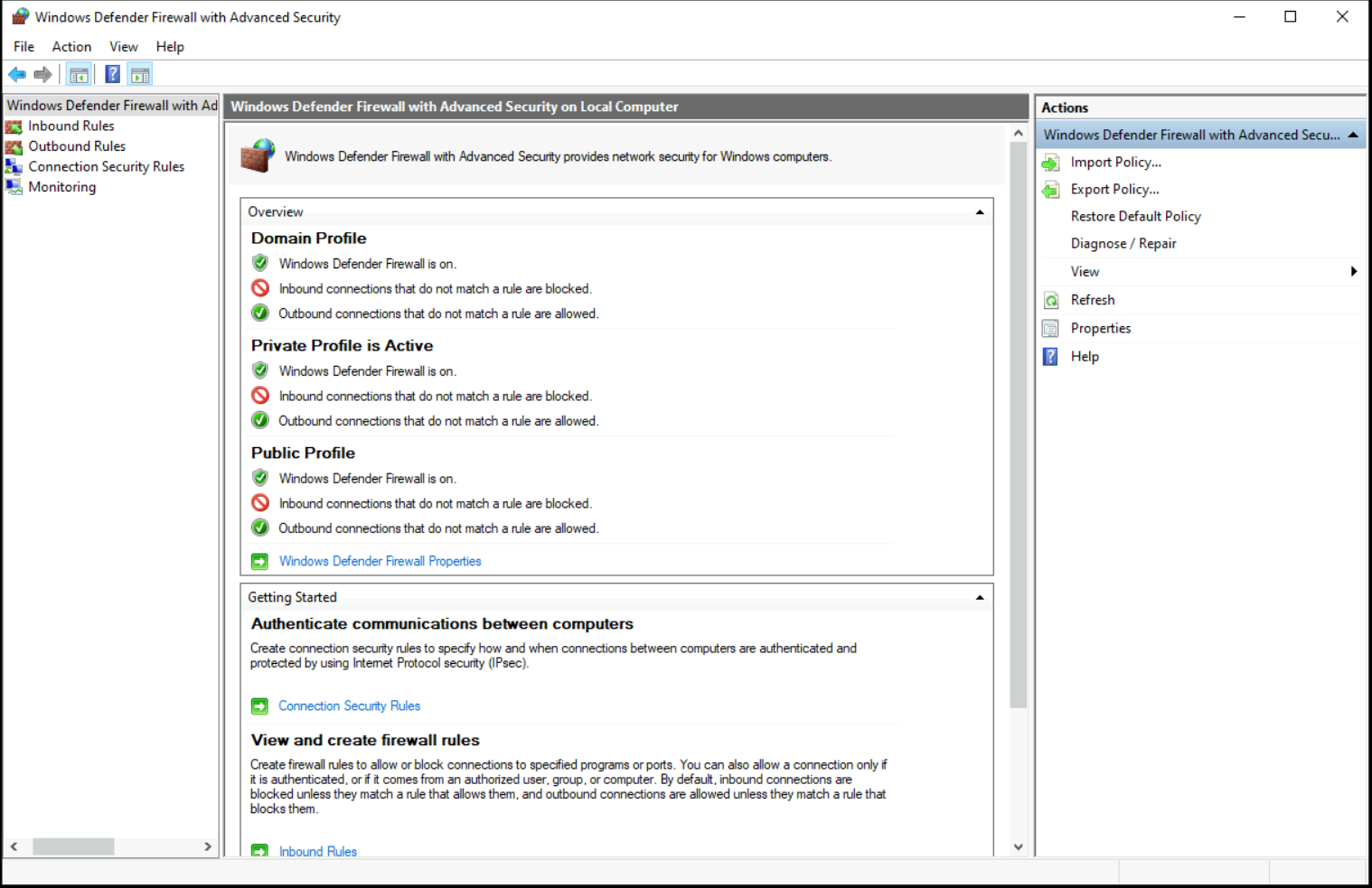Click the Actions pane title
The width and height of the screenshot is (1372, 888).
(x=1065, y=107)
